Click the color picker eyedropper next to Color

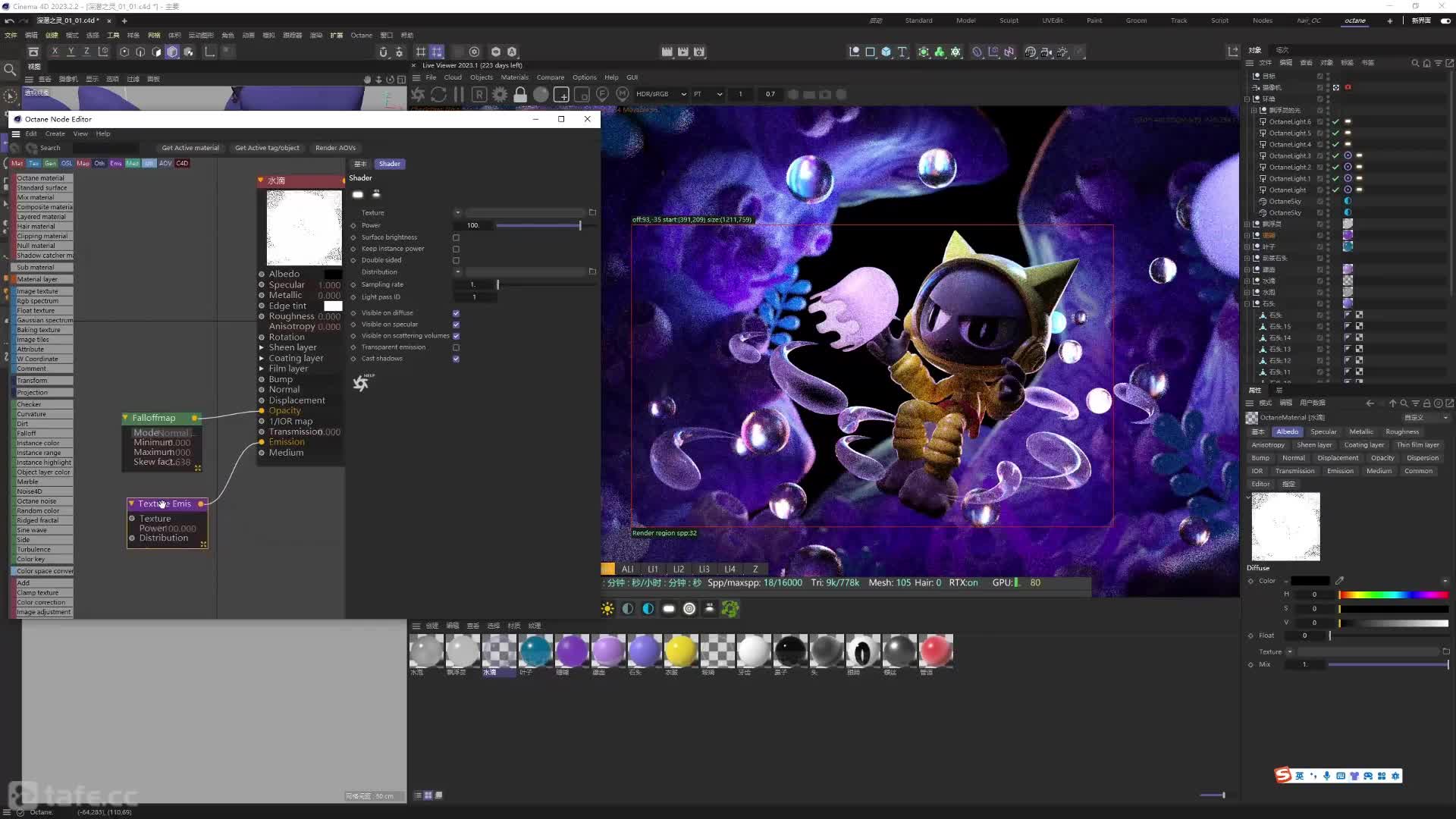pyautogui.click(x=1340, y=581)
